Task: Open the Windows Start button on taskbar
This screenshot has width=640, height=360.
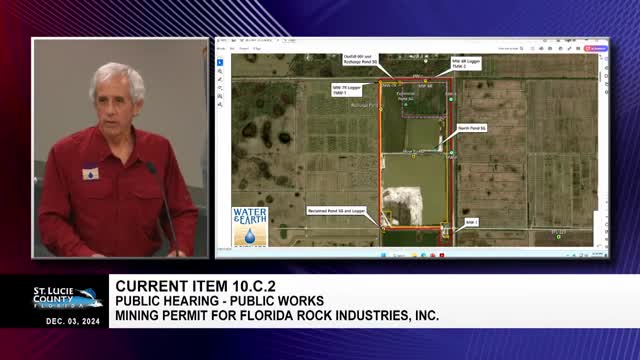Action: coord(383,255)
